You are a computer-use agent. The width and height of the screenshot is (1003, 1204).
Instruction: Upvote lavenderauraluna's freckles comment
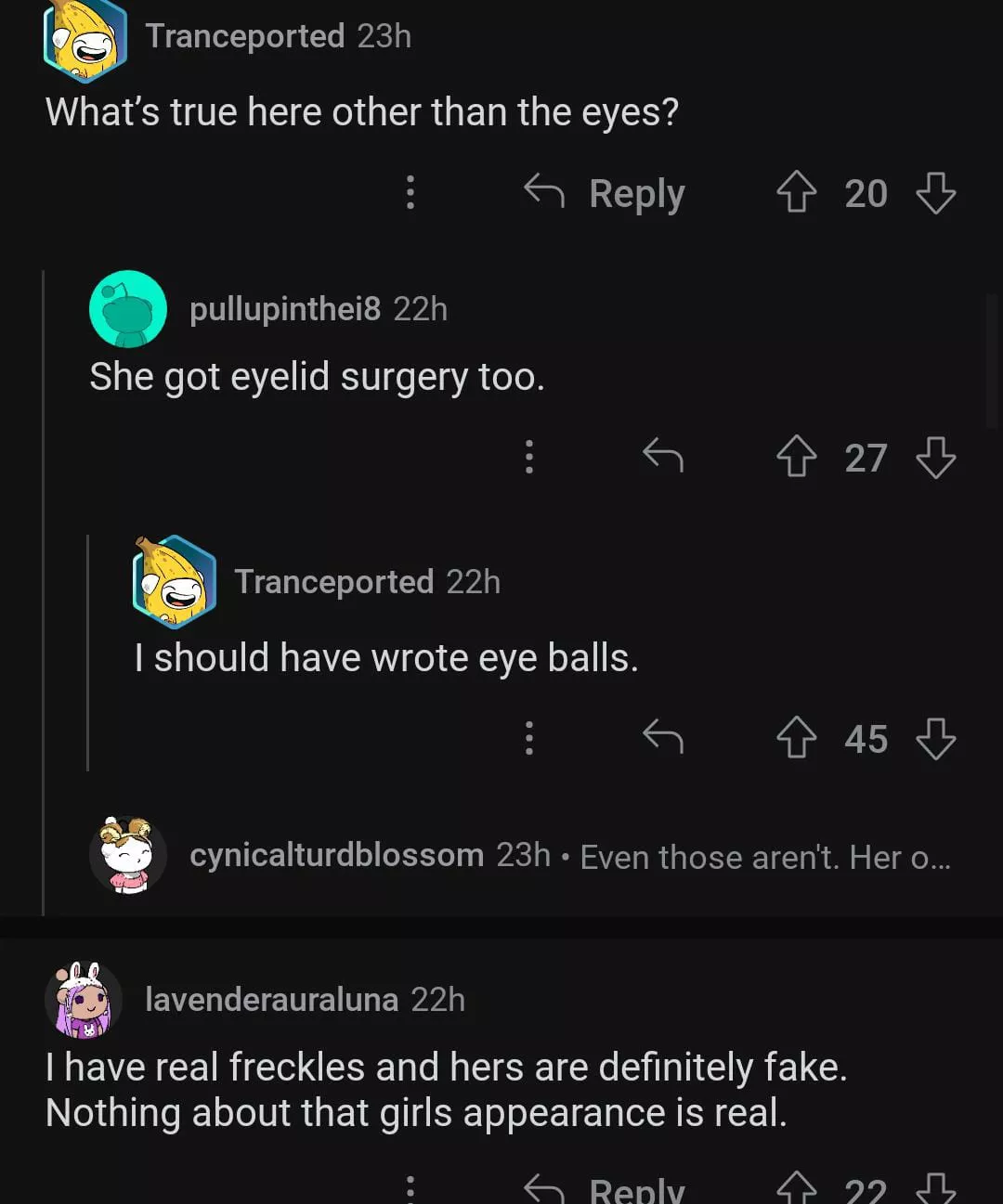point(796,1189)
